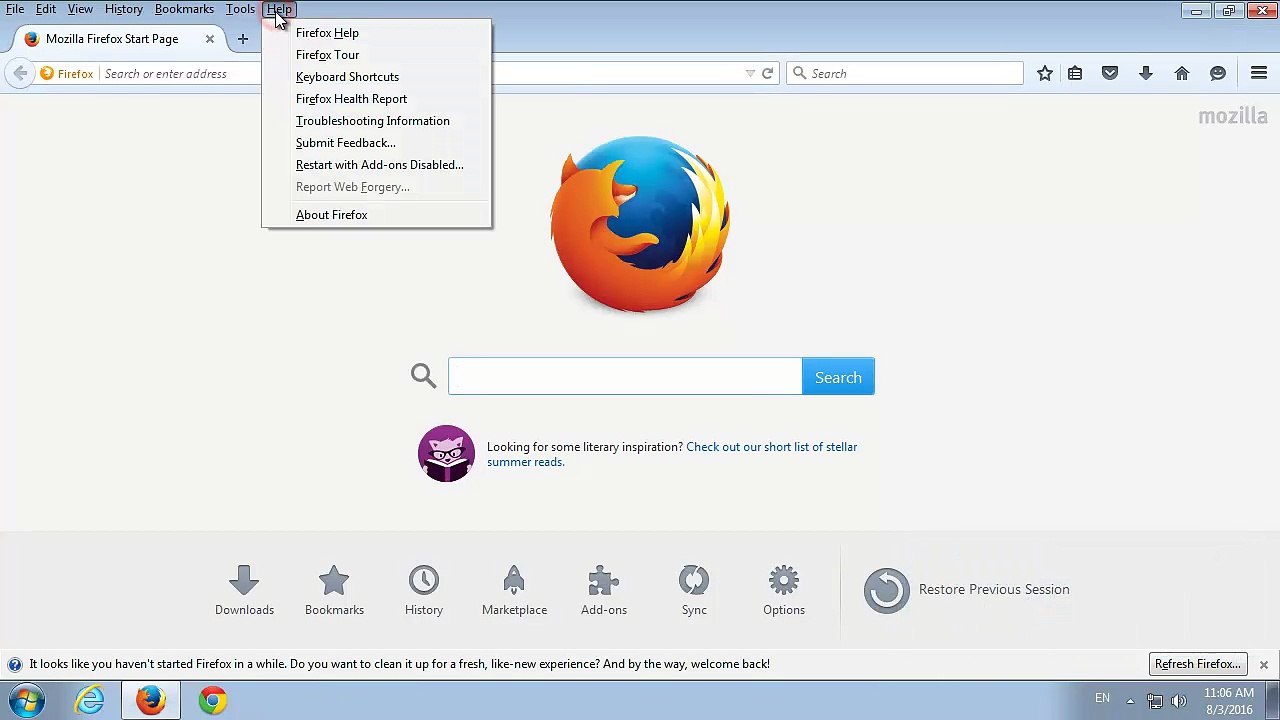Screen dimensions: 1280x720
Task: Open the History menu
Action: [x=124, y=9]
